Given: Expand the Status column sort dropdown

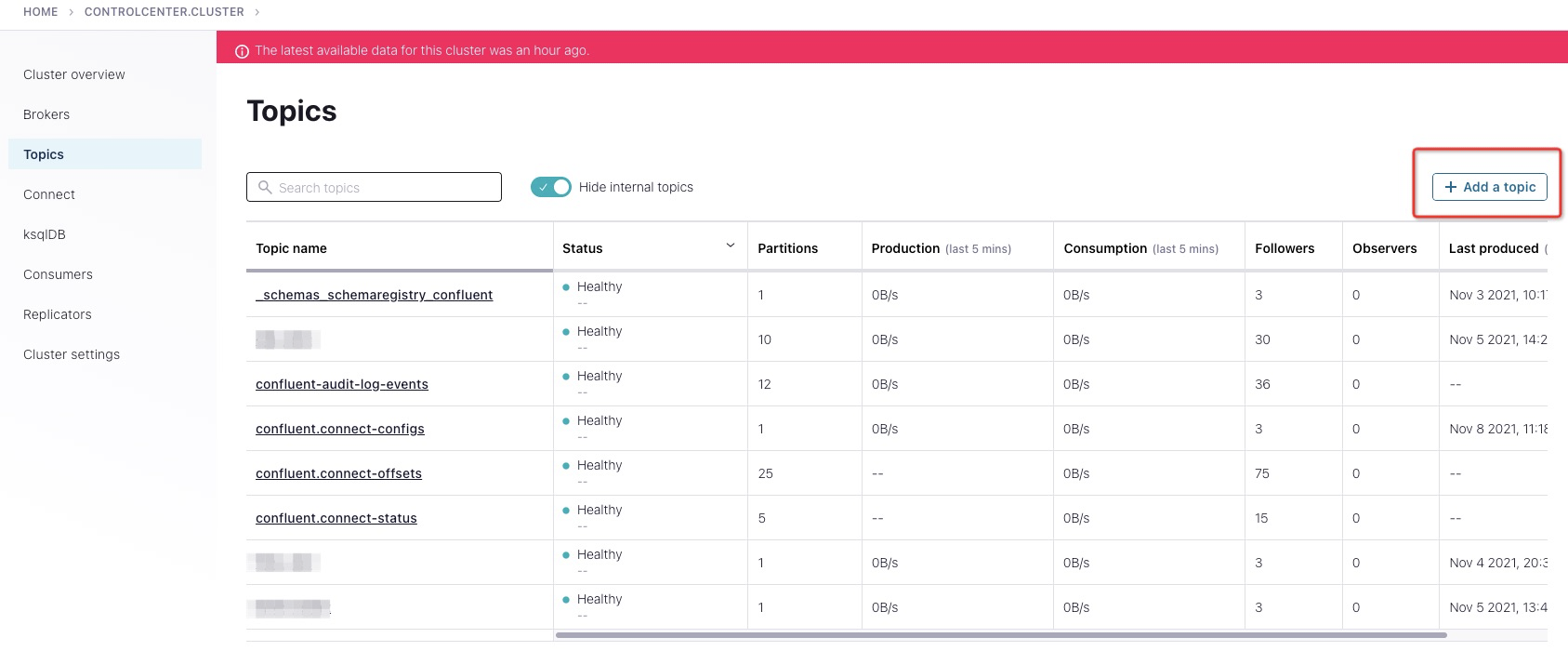Looking at the screenshot, I should point(730,246).
